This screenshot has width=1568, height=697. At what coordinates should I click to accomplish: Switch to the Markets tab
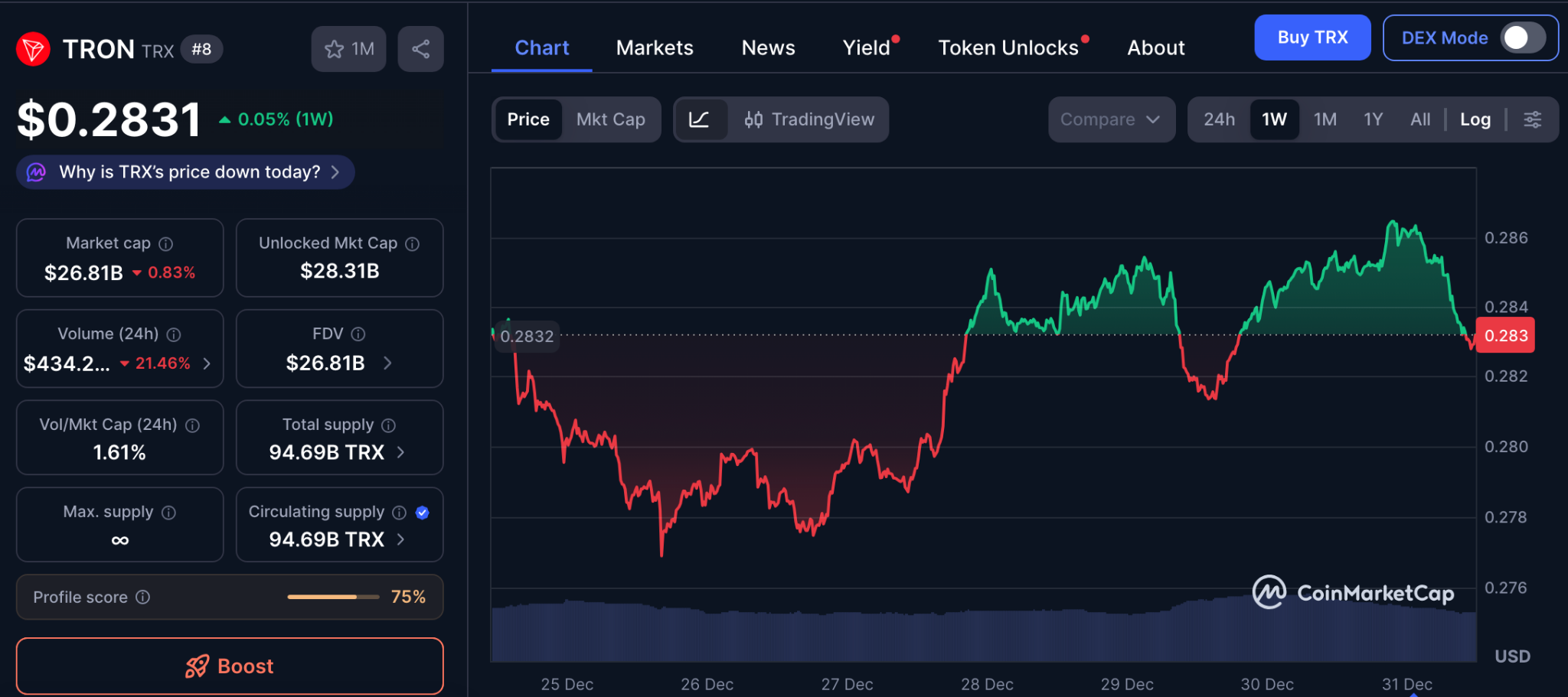(655, 48)
